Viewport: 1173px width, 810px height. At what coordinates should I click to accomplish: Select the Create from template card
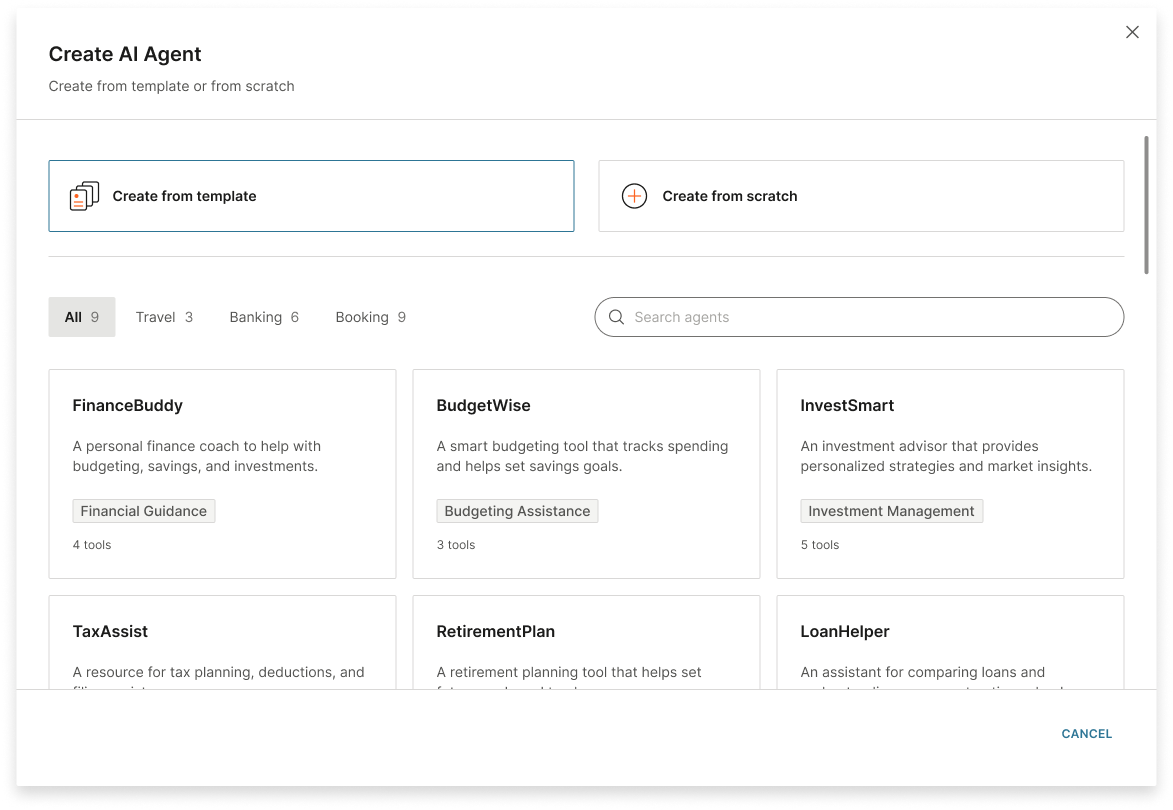click(x=311, y=195)
